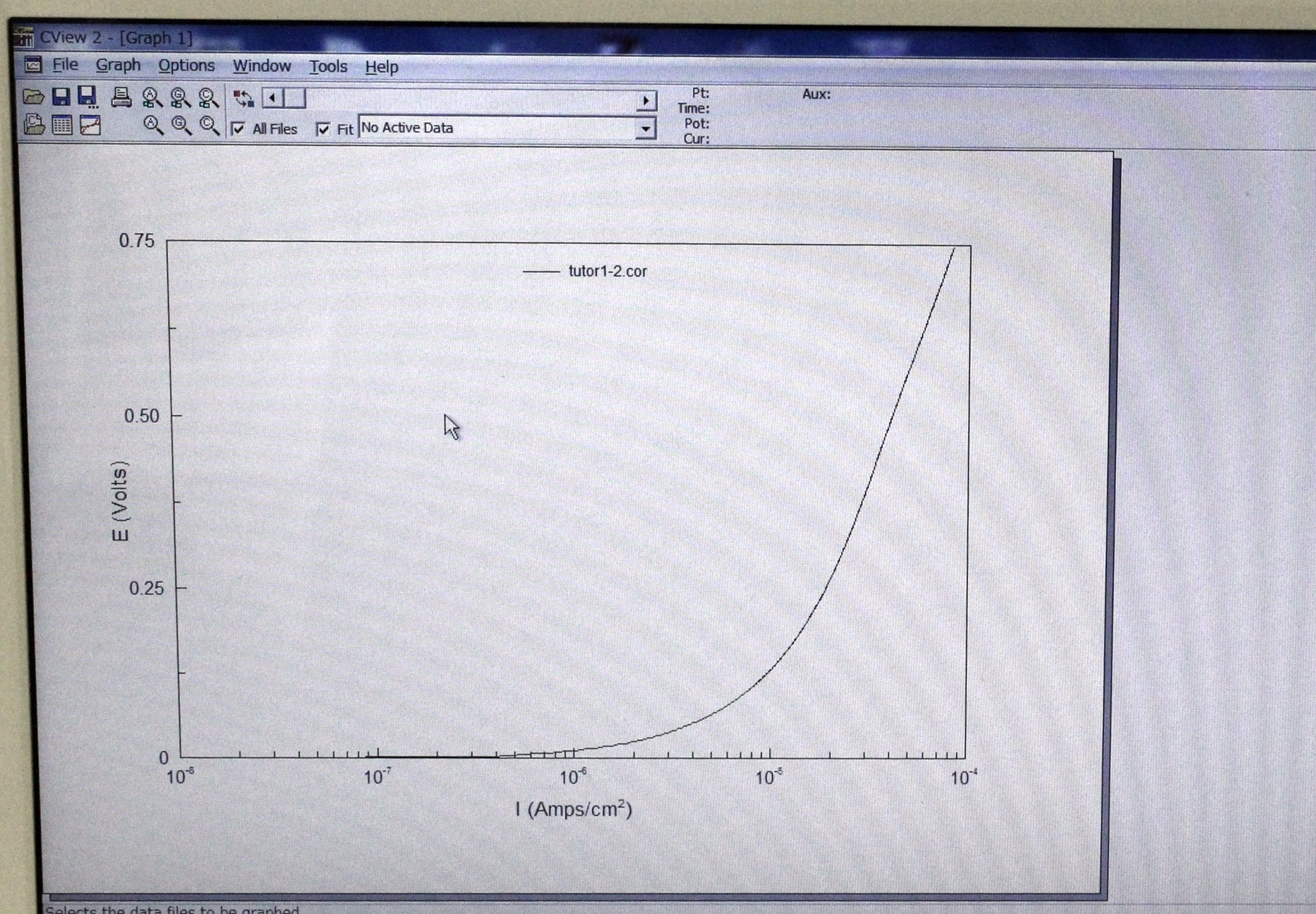Toggle the All Files checkbox
Image resolution: width=1316 pixels, height=914 pixels.
(x=239, y=128)
